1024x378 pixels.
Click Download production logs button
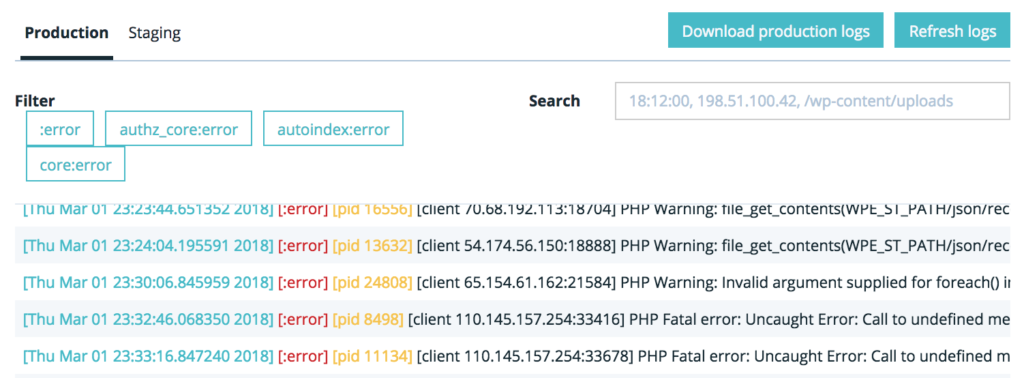coord(775,31)
